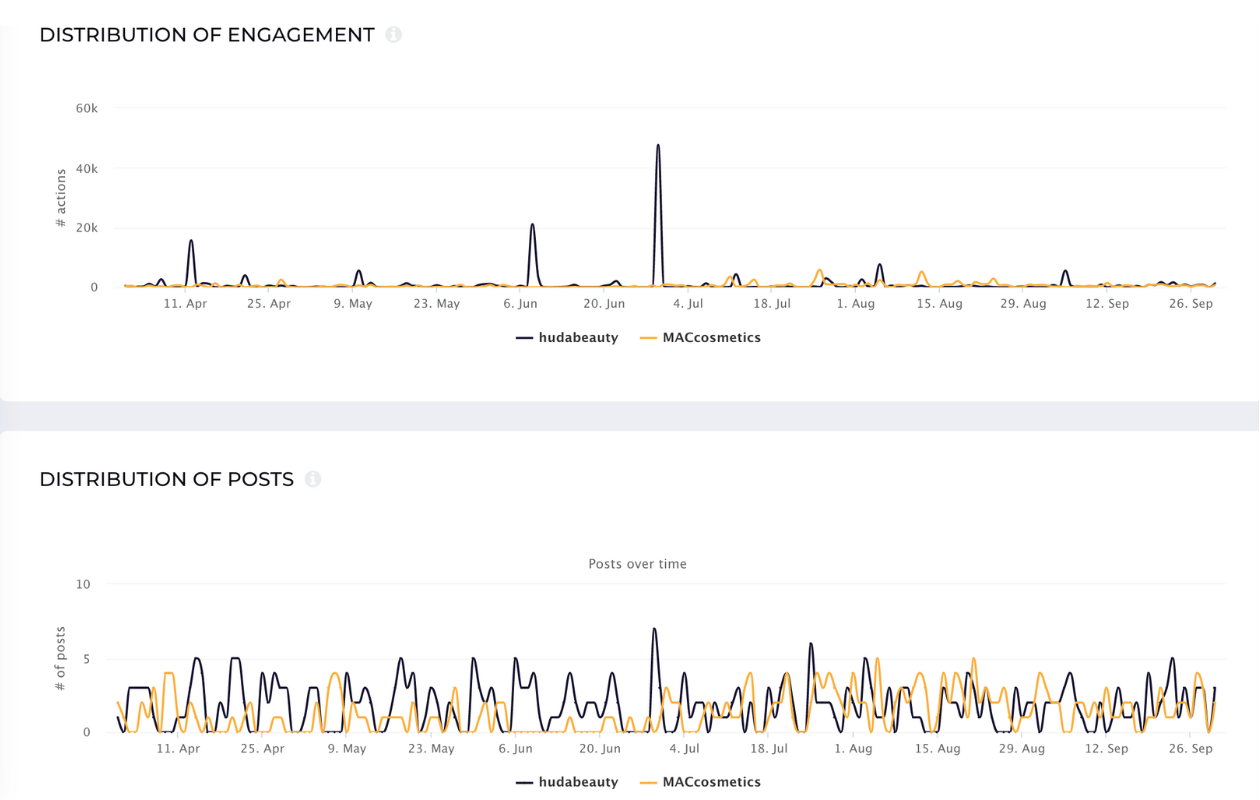Viewport: 1260px width, 800px height.
Task: Click '15. Aug' date label in engagement chart
Action: tap(939, 304)
